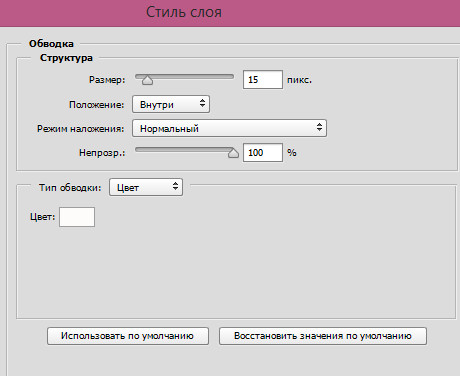Screen dimensions: 460x376
Task: Open the Режим наложения dropdown set to Нормальный
Action: coord(229,128)
